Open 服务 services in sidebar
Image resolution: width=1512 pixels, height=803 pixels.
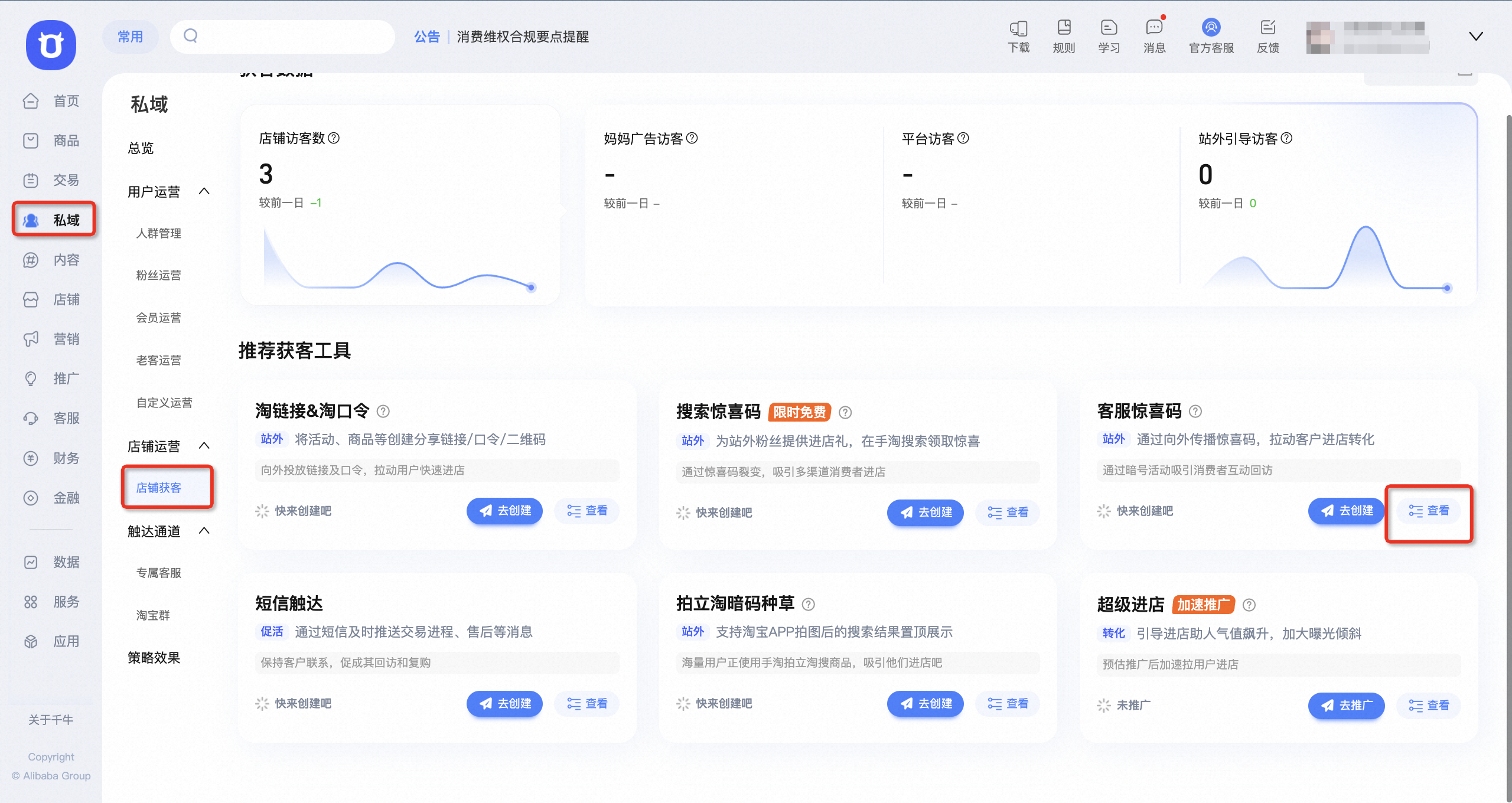point(51,602)
